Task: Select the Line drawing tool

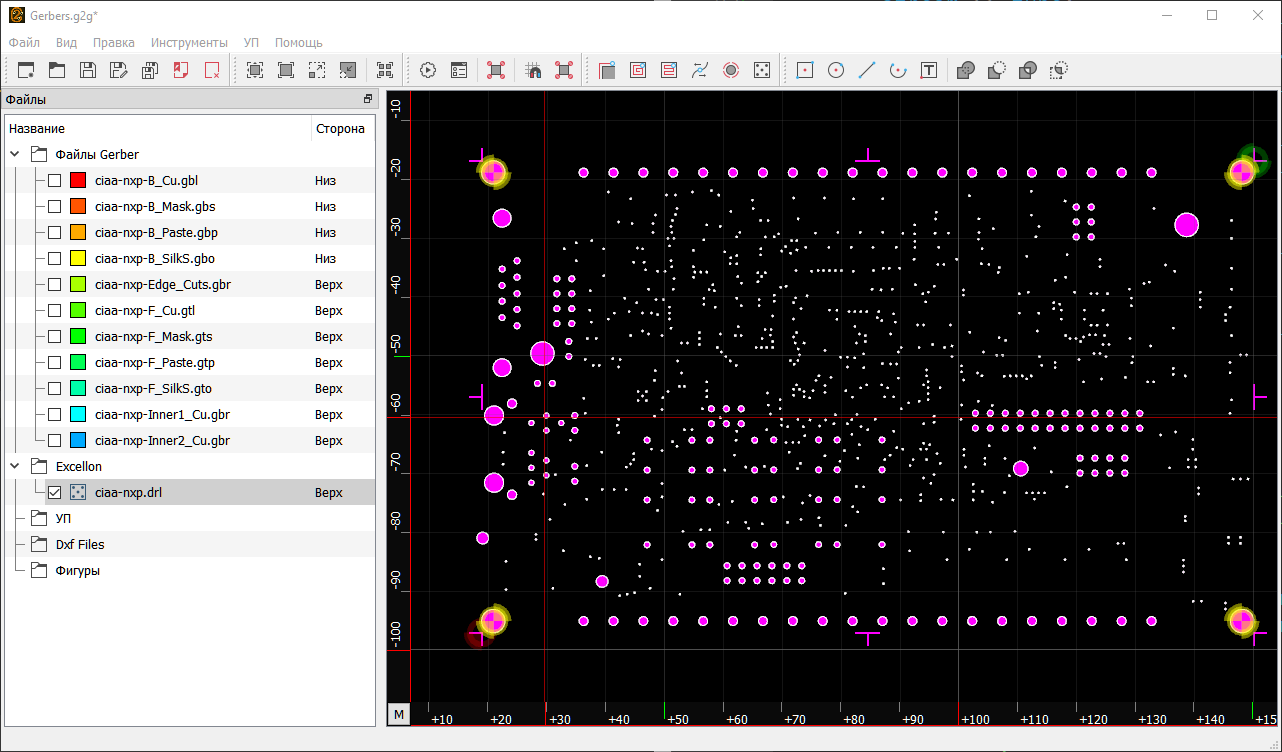Action: 867,70
